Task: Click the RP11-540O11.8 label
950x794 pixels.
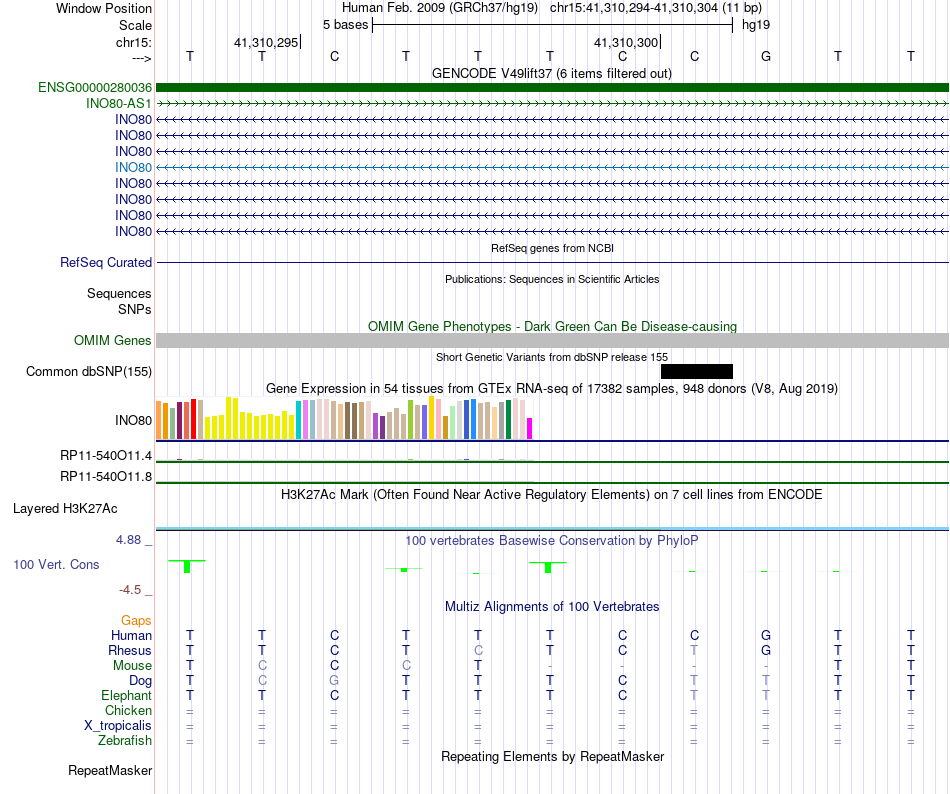Action: [106, 477]
